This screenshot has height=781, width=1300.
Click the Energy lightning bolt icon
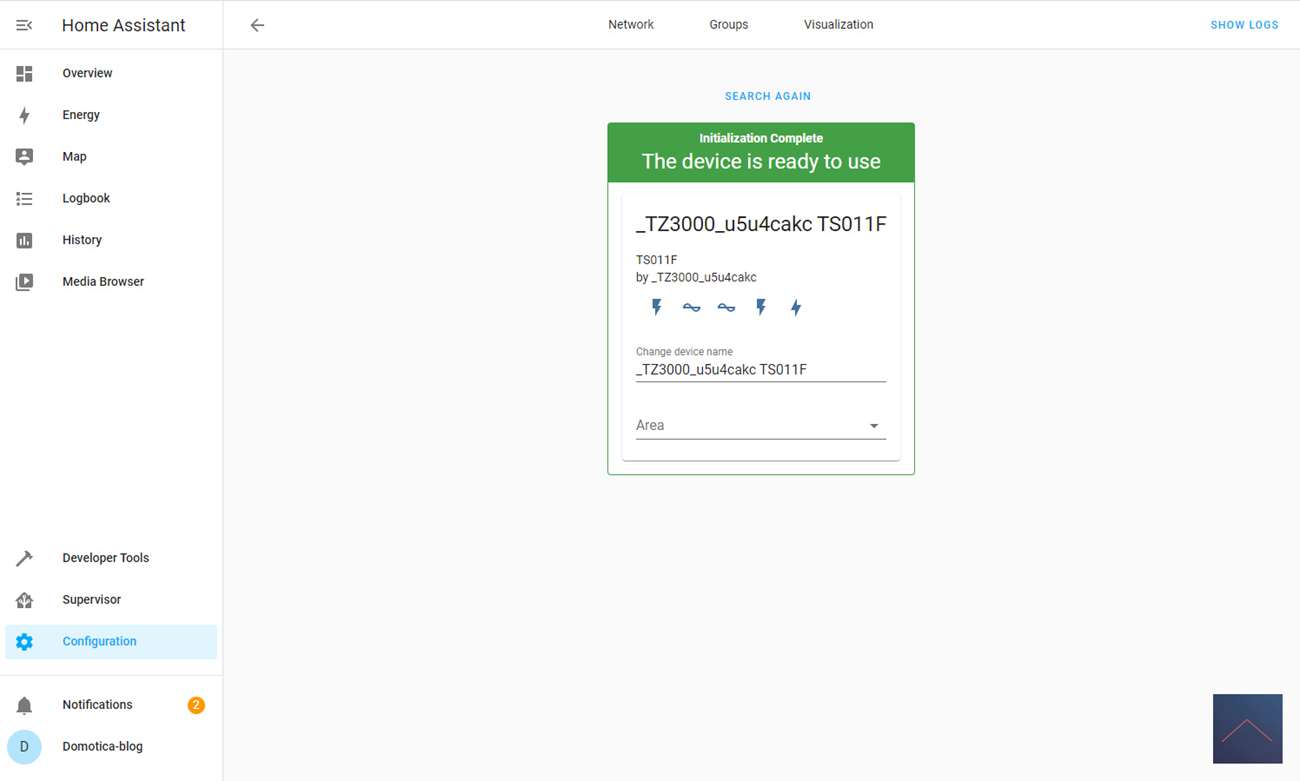[24, 115]
